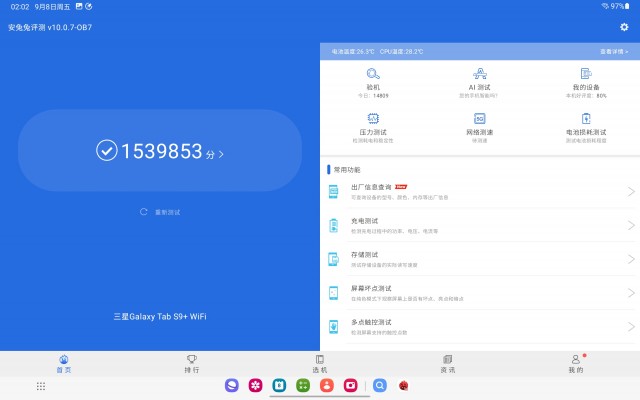
Task: Open the green Calculator app in taskbar
Action: (x=303, y=385)
